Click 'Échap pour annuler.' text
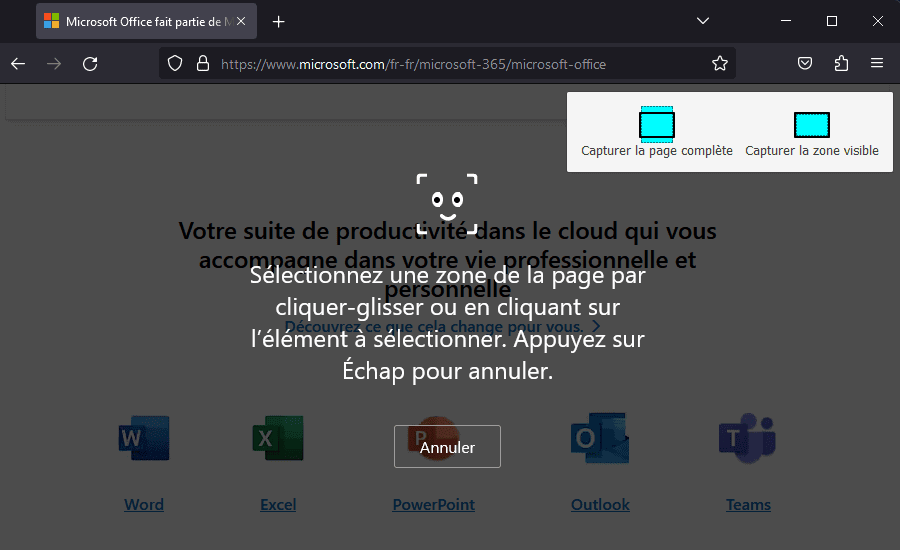This screenshot has width=900, height=550. click(448, 371)
